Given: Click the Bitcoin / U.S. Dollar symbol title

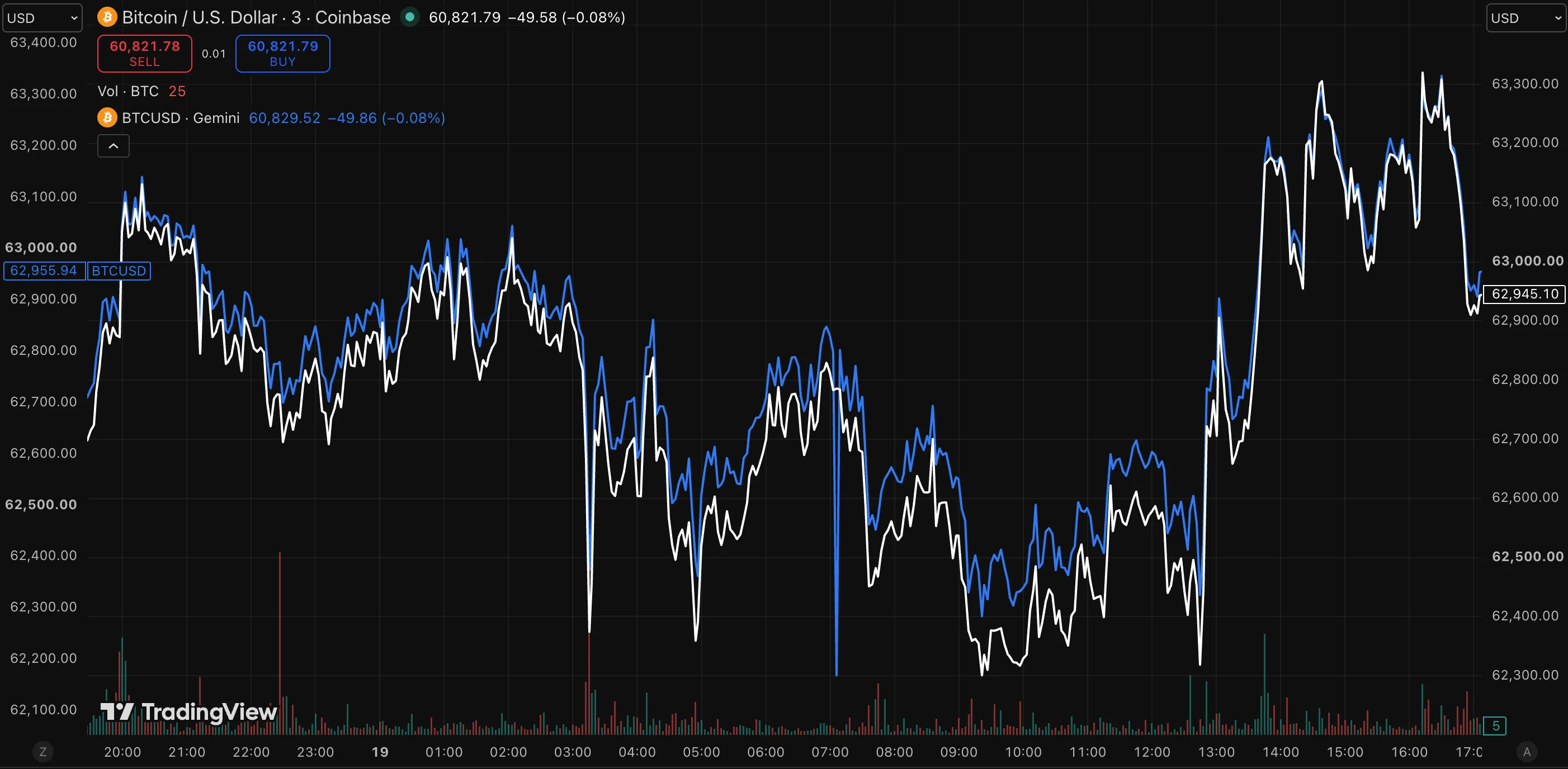Looking at the screenshot, I should pyautogui.click(x=256, y=17).
